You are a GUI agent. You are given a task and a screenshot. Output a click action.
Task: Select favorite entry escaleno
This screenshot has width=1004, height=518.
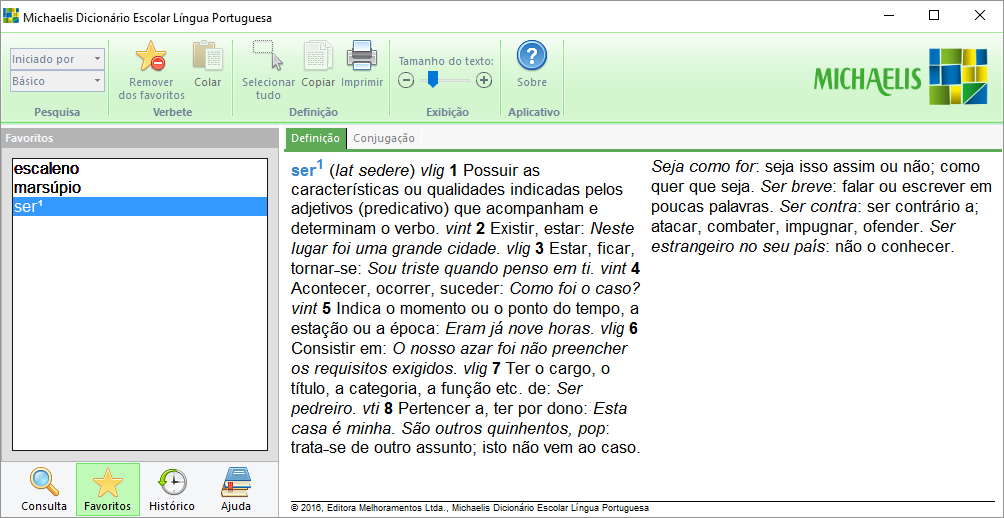coord(140,169)
